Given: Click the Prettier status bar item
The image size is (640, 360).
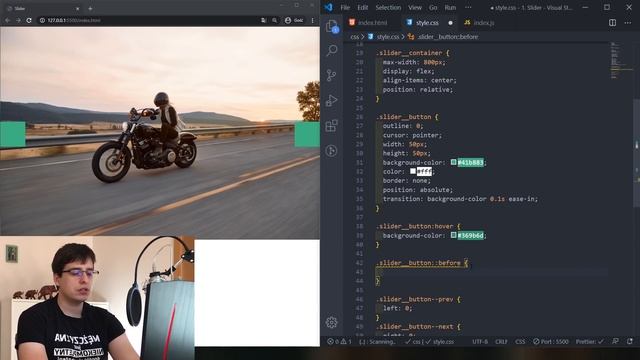Looking at the screenshot, I should [x=590, y=342].
